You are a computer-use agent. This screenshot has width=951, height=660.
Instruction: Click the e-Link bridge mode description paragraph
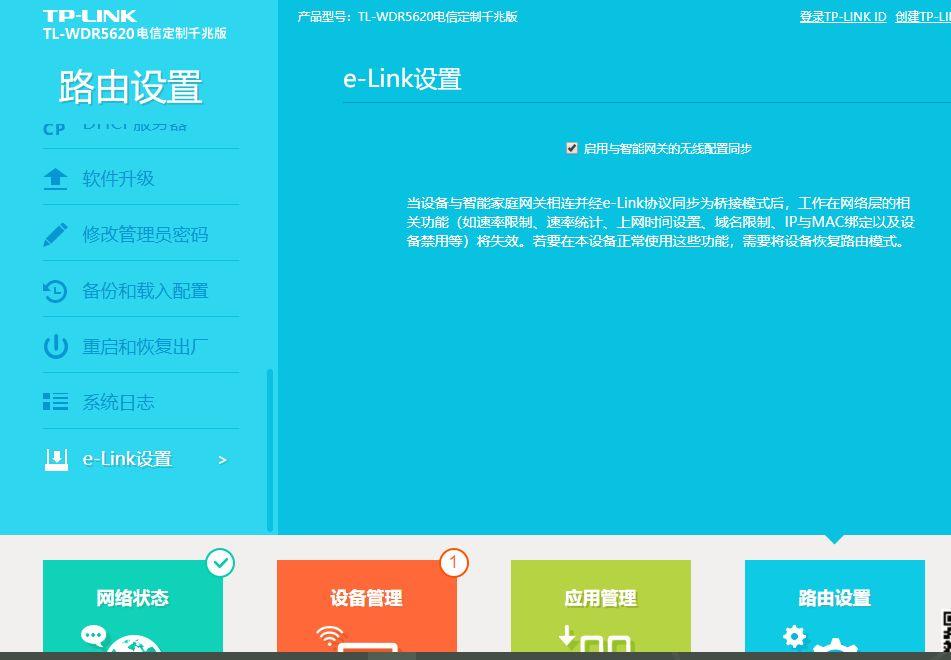tap(660, 222)
